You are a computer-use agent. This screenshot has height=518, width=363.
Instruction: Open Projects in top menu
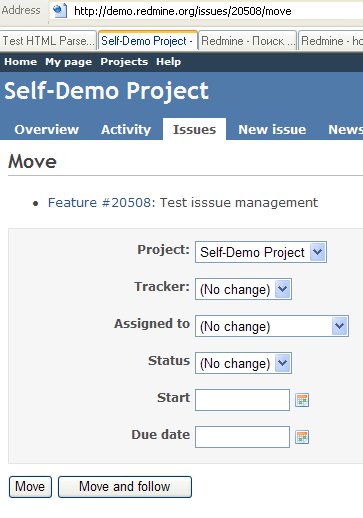tap(124, 62)
